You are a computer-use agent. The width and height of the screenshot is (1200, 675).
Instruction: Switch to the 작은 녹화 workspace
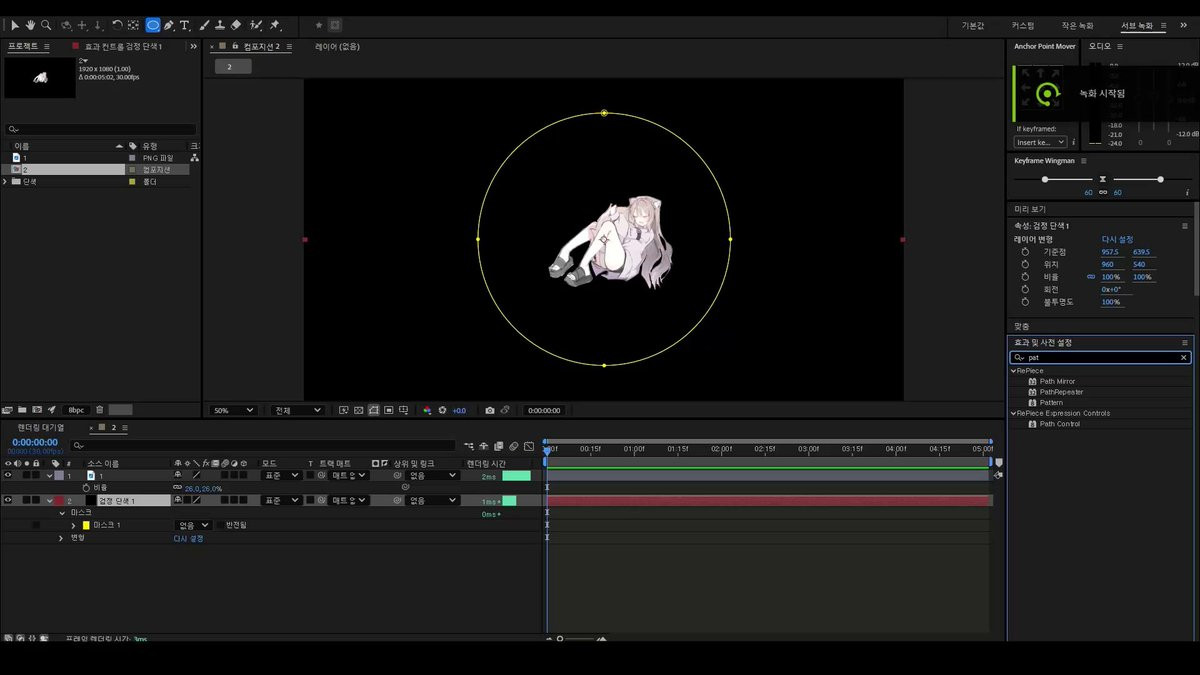click(x=1077, y=25)
